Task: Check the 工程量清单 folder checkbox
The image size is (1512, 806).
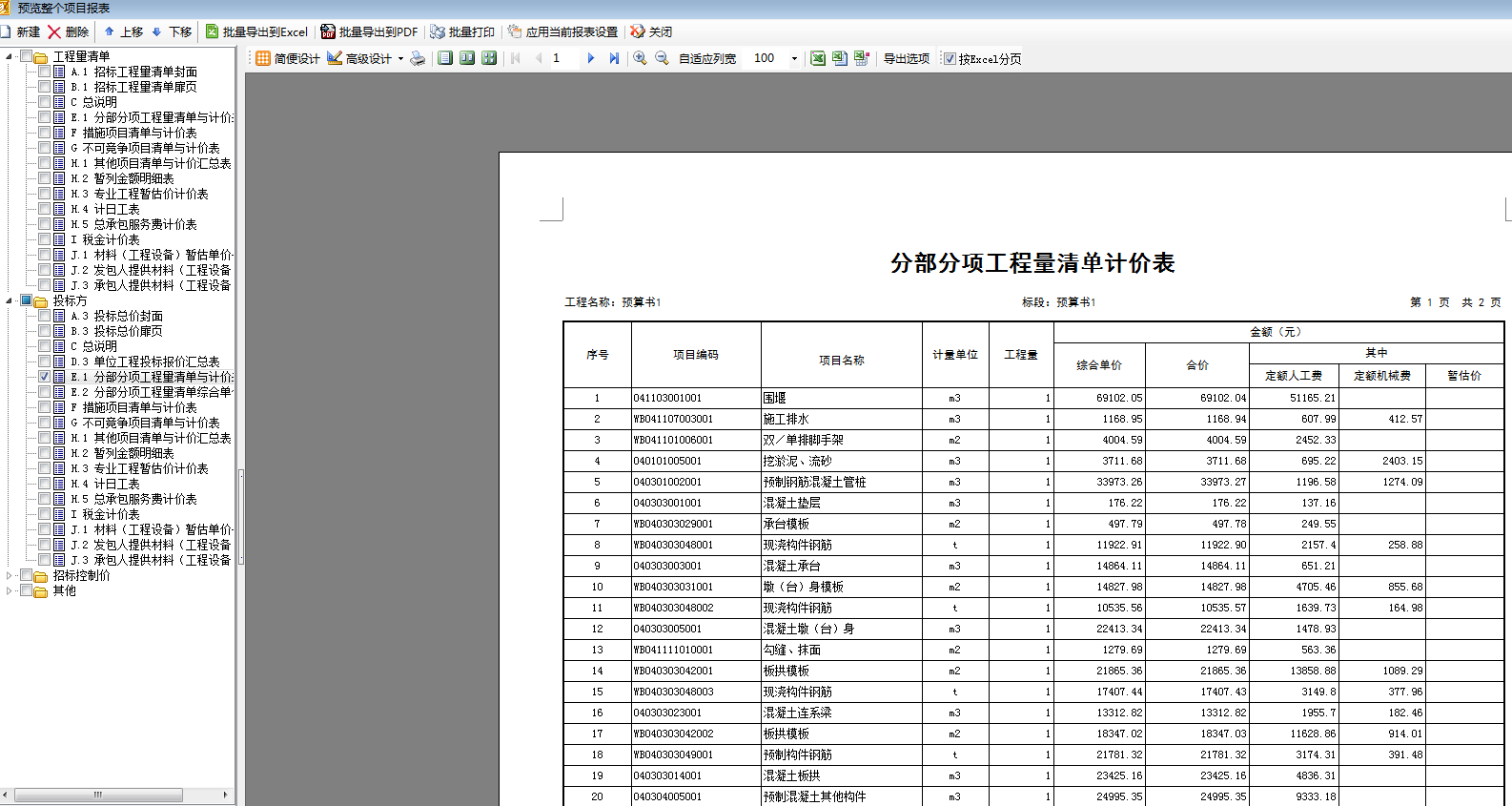Action: (26, 56)
